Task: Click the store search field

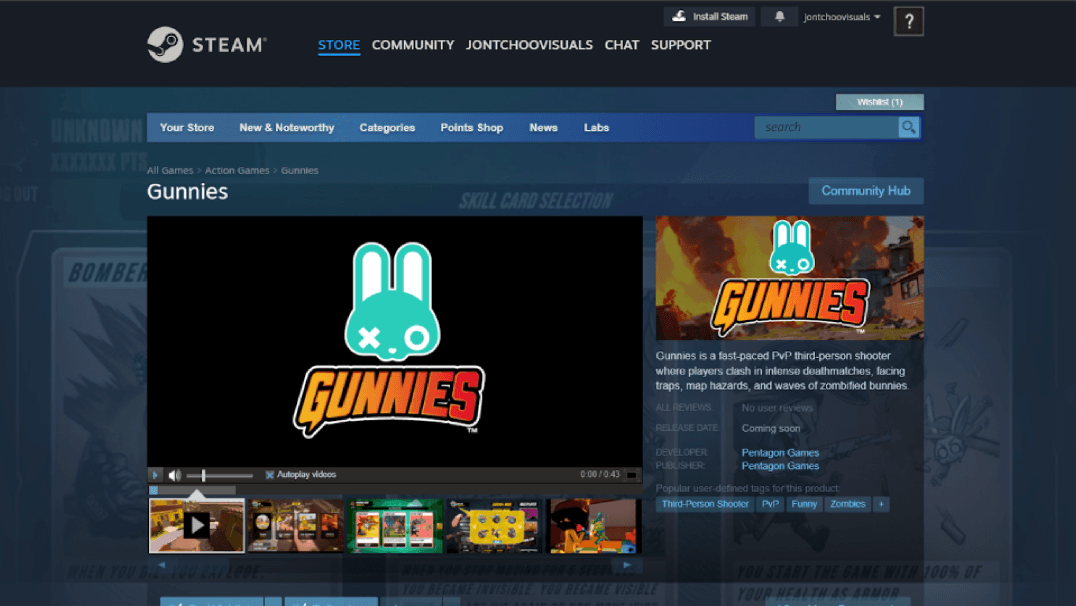Action: (826, 127)
